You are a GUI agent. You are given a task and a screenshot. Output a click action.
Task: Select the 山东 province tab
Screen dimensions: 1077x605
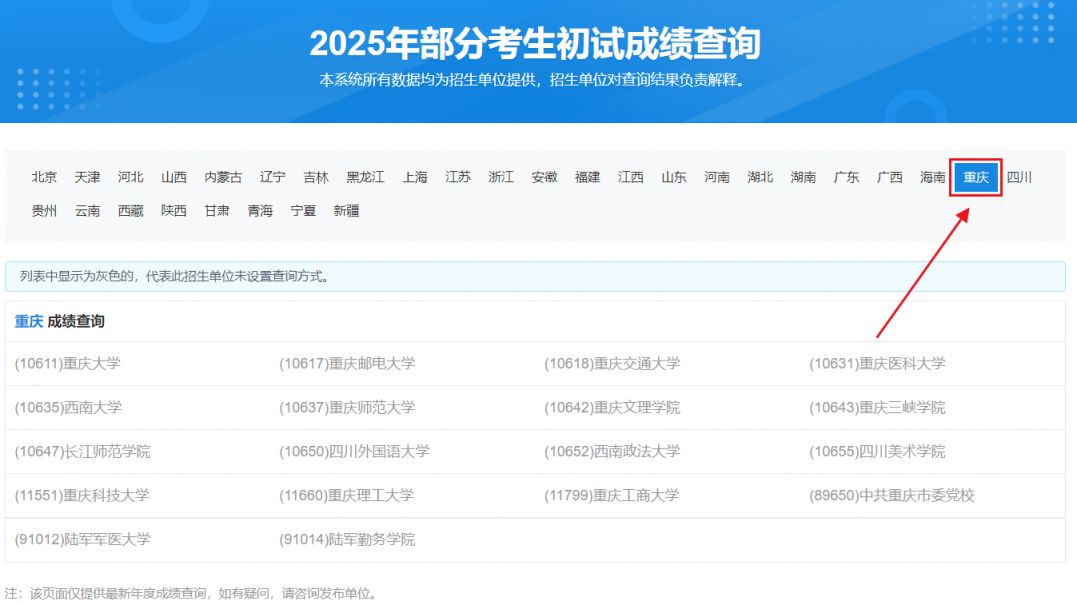click(x=674, y=177)
